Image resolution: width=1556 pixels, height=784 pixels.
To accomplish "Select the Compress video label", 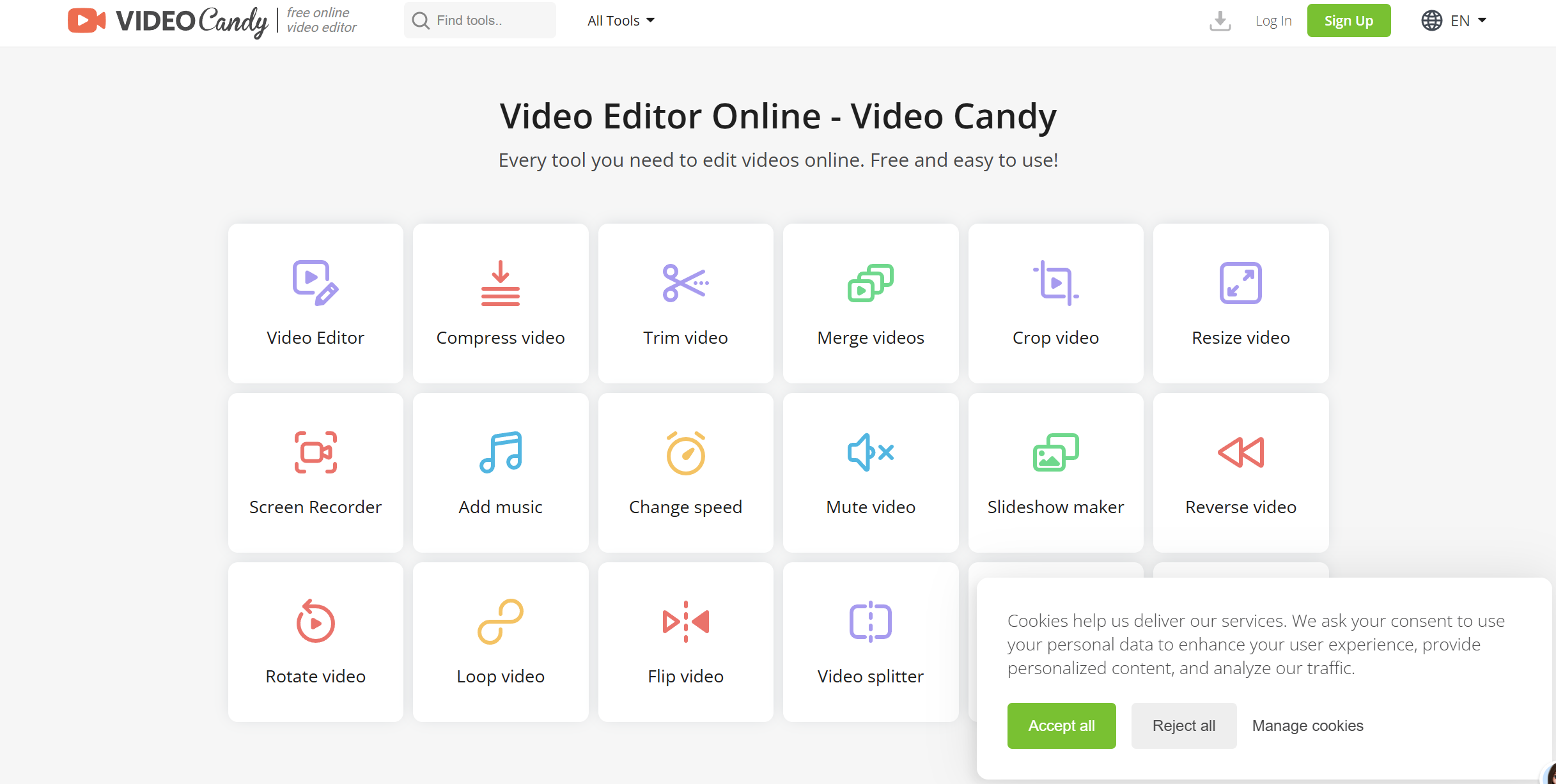I will coord(501,337).
